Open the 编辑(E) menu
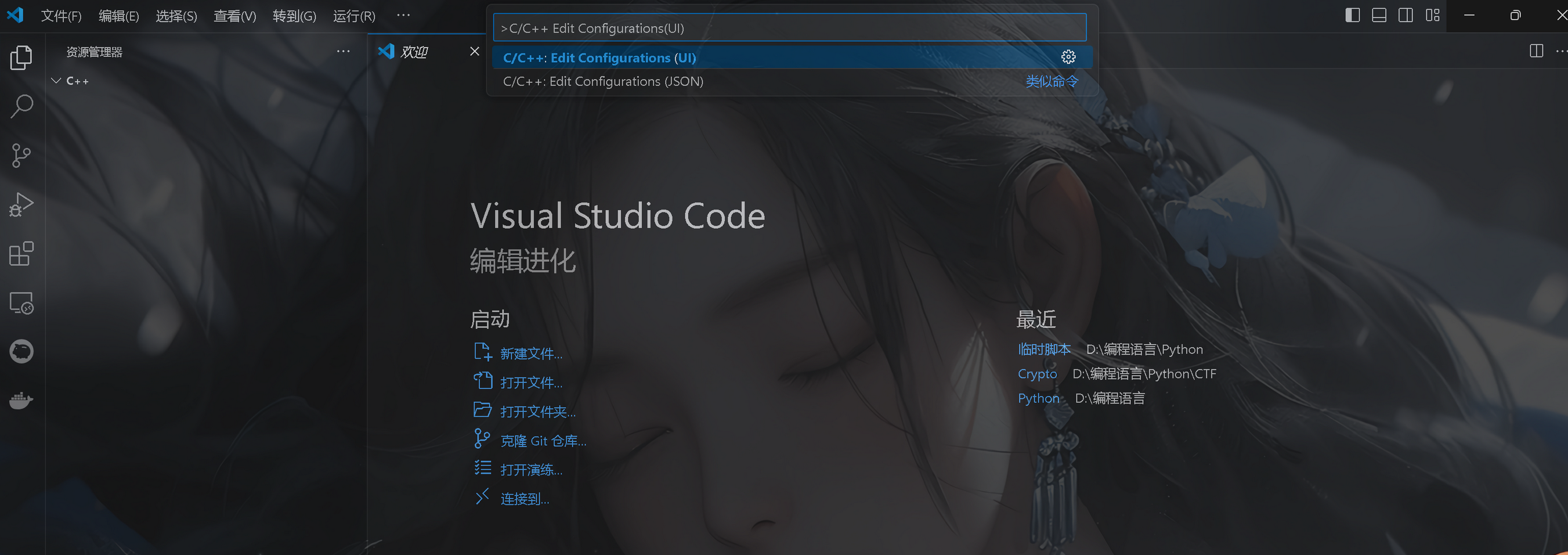The image size is (1568, 555). 119,16
